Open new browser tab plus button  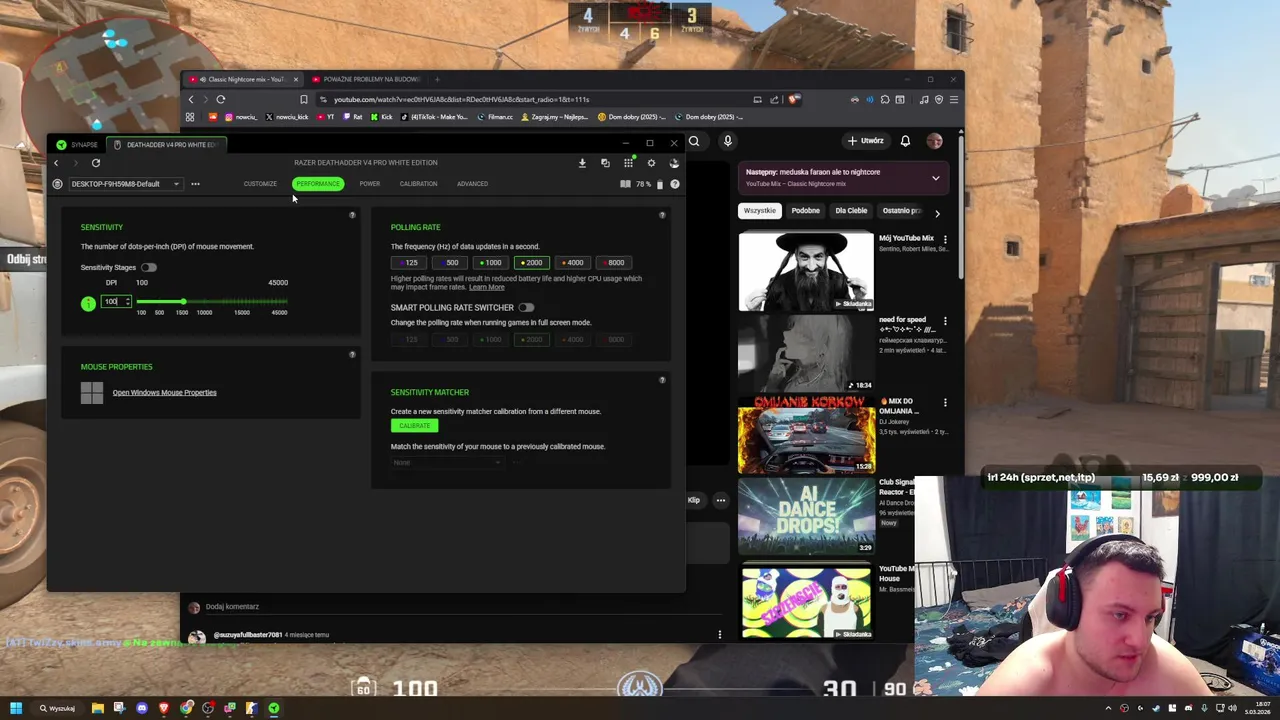437,79
